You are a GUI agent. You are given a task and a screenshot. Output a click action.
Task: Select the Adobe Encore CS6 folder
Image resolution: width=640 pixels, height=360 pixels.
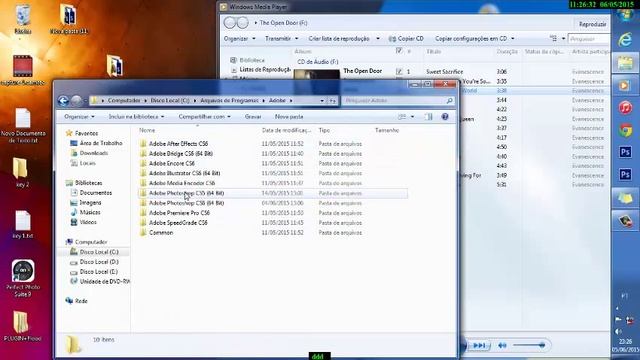[x=172, y=163]
